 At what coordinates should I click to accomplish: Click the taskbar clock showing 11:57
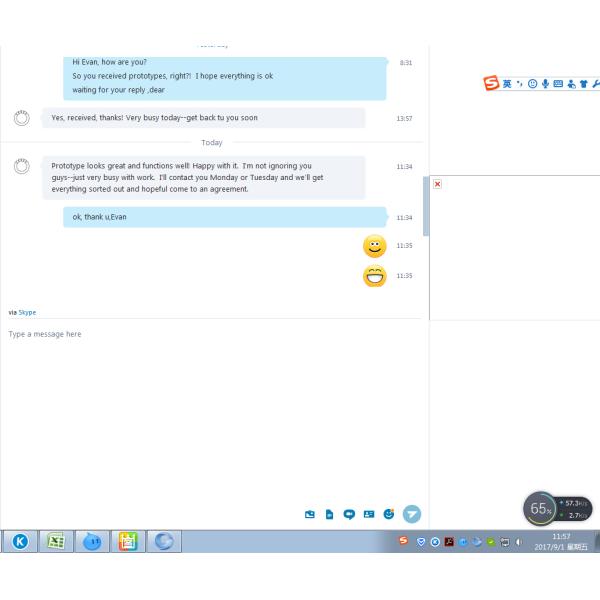click(x=562, y=541)
